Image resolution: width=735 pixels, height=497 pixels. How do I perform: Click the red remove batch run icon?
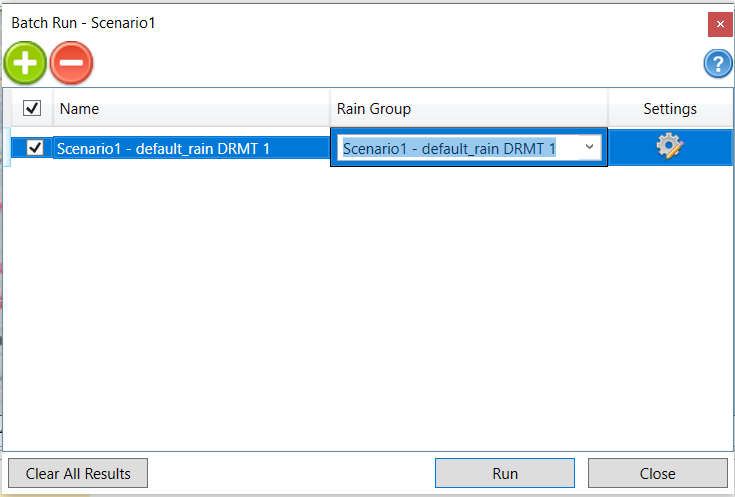coord(71,62)
